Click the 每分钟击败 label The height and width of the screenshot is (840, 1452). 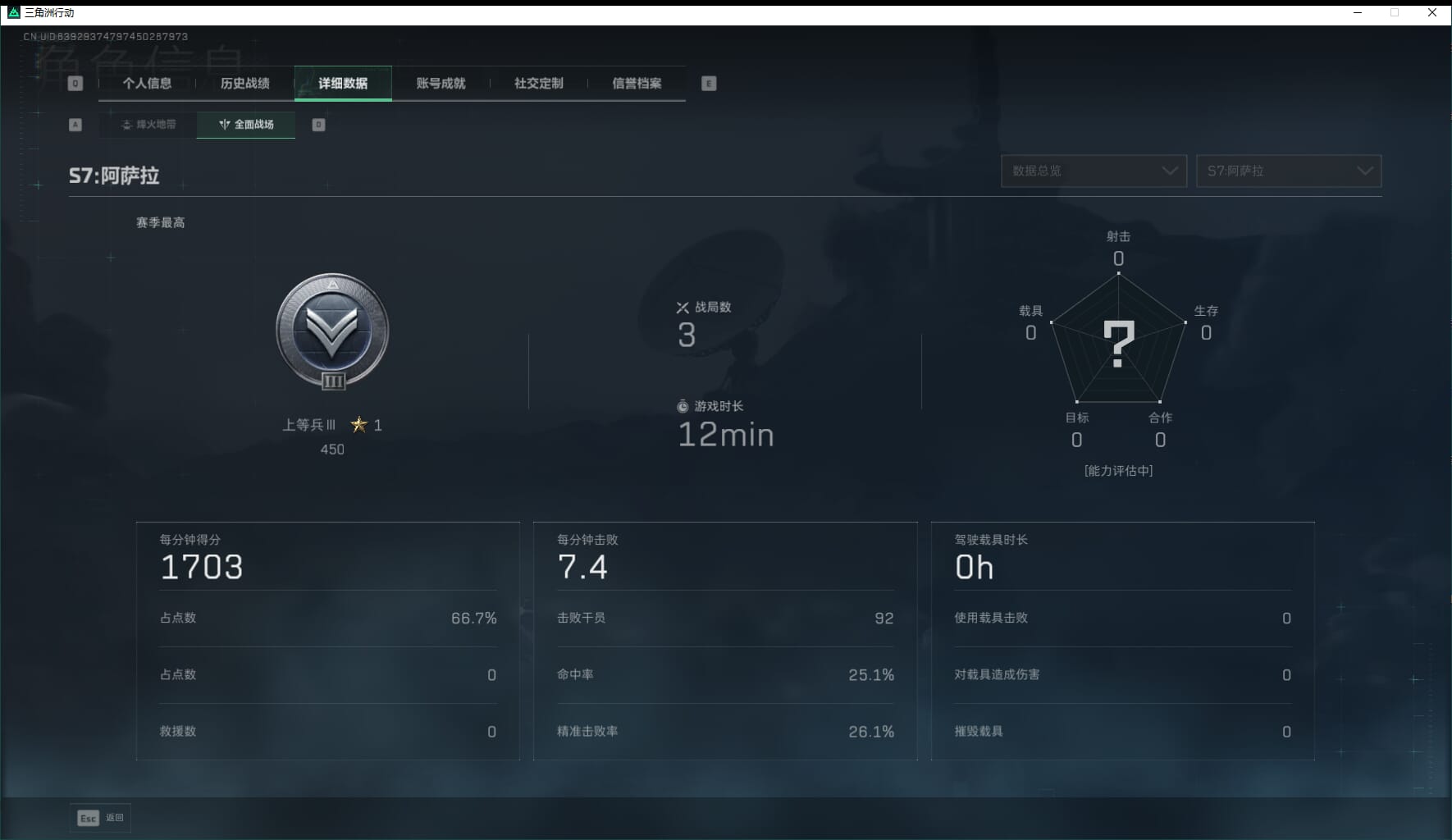(x=587, y=540)
